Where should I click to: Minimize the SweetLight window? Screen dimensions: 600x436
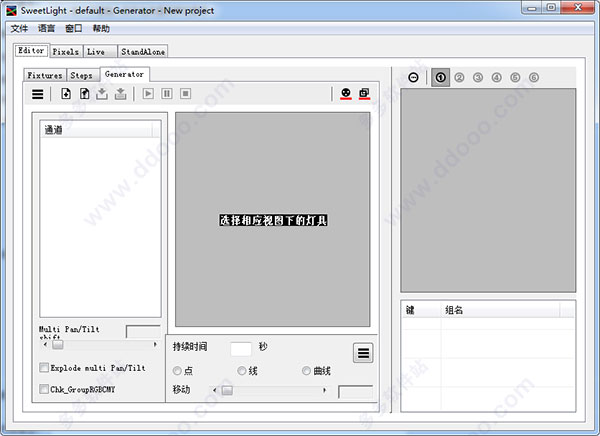pyautogui.click(x=532, y=8)
